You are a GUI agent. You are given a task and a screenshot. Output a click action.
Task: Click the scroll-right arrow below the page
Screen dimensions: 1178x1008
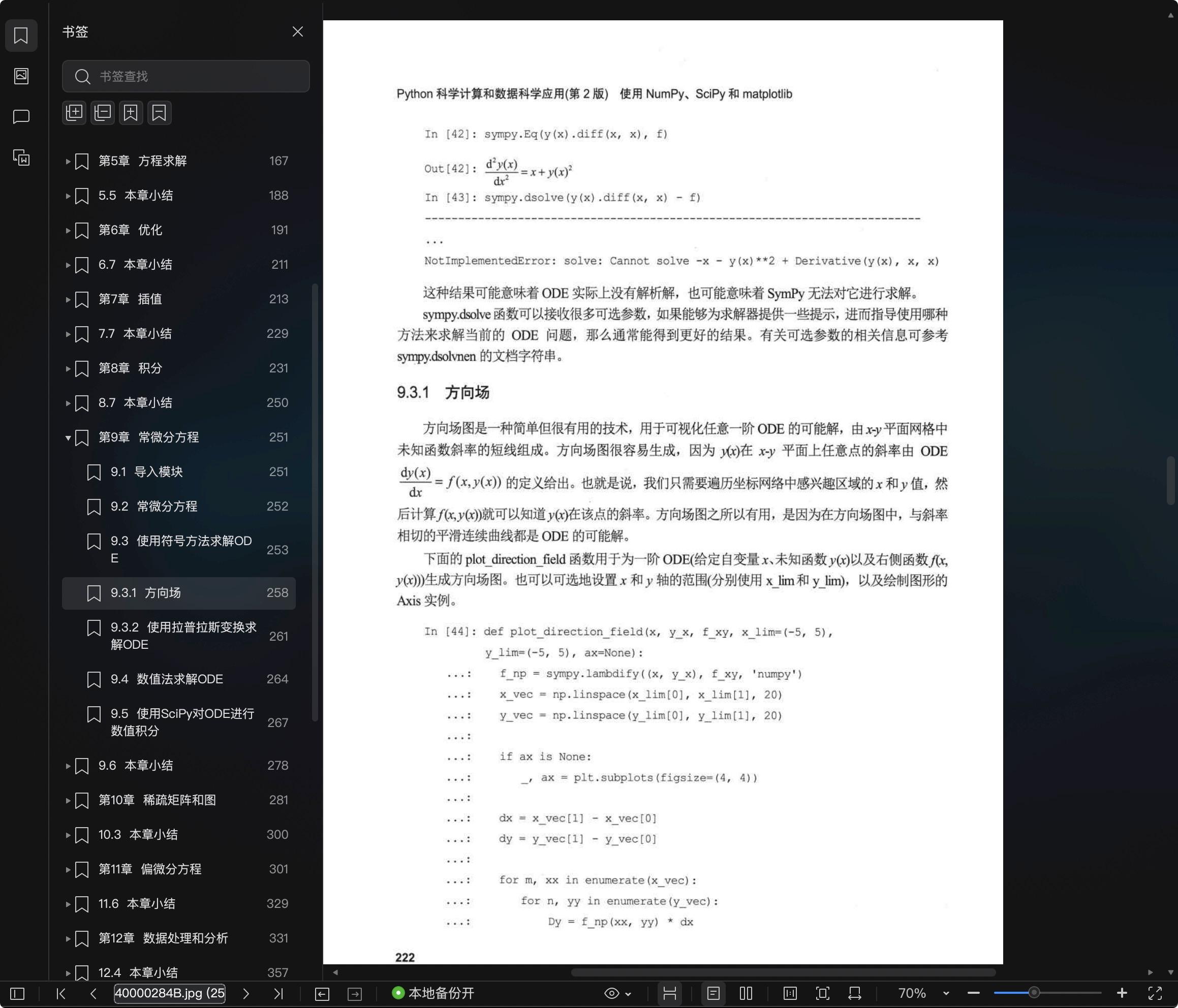(x=1150, y=973)
